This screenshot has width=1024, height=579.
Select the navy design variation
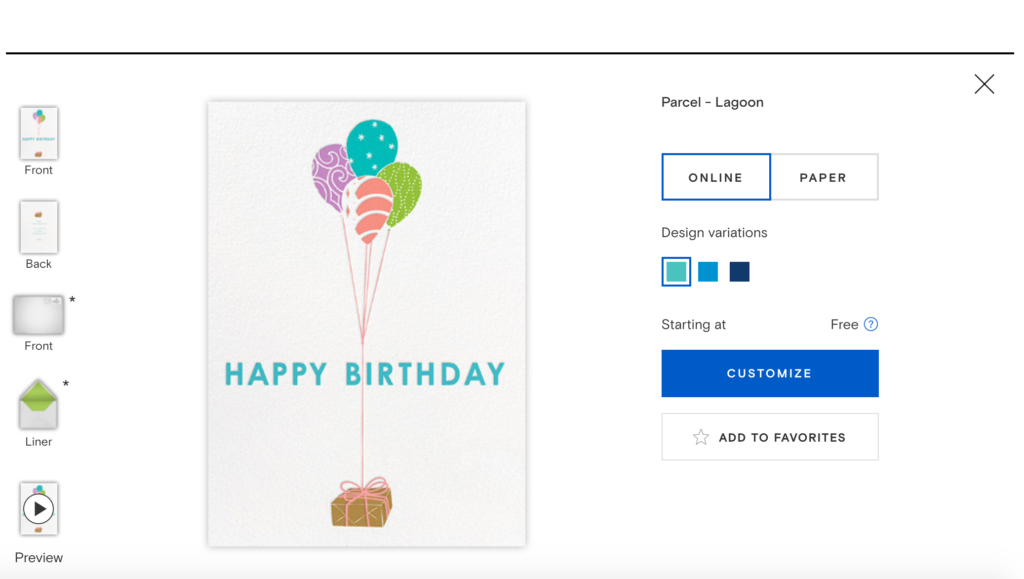(x=739, y=272)
